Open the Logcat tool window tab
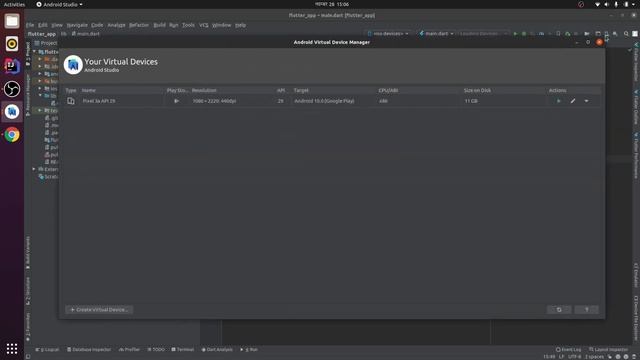The width and height of the screenshot is (640, 360). [47, 349]
